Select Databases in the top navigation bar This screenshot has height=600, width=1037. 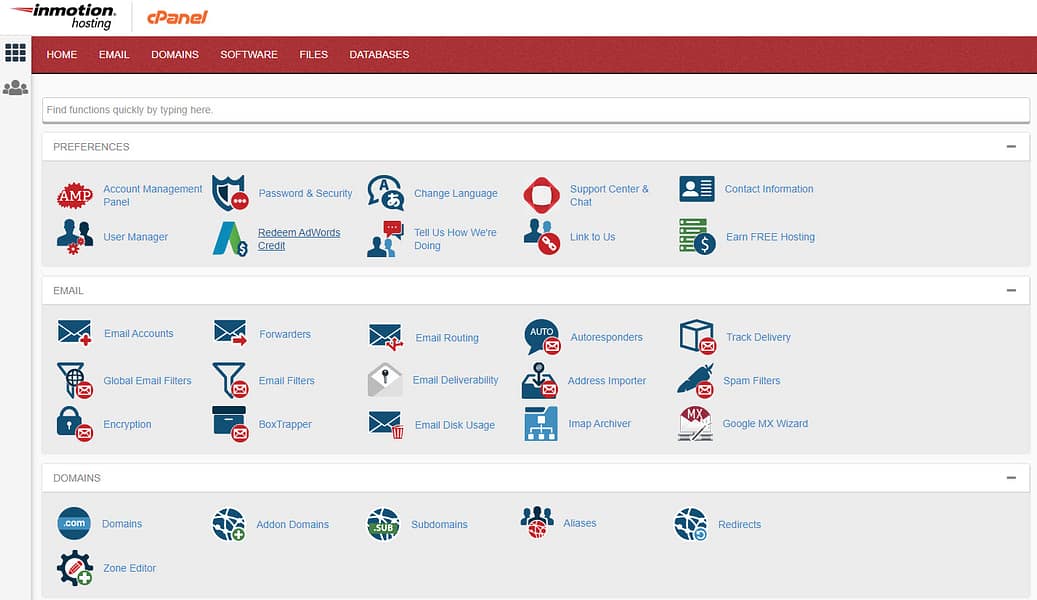point(379,54)
